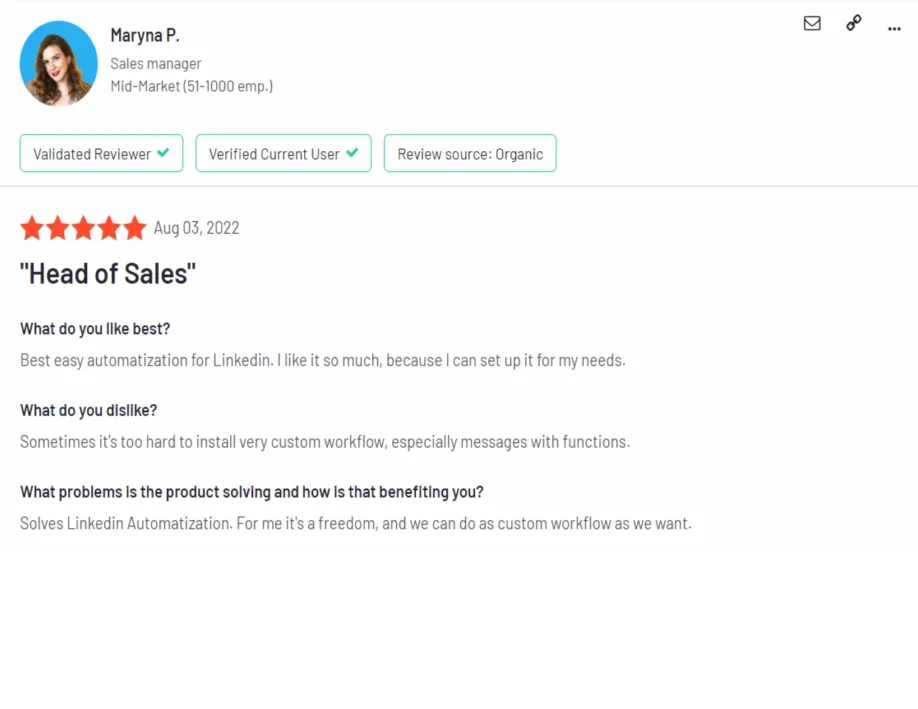The image size is (918, 709).
Task: Click the "What do you dislike?" heading
Action: tap(89, 410)
